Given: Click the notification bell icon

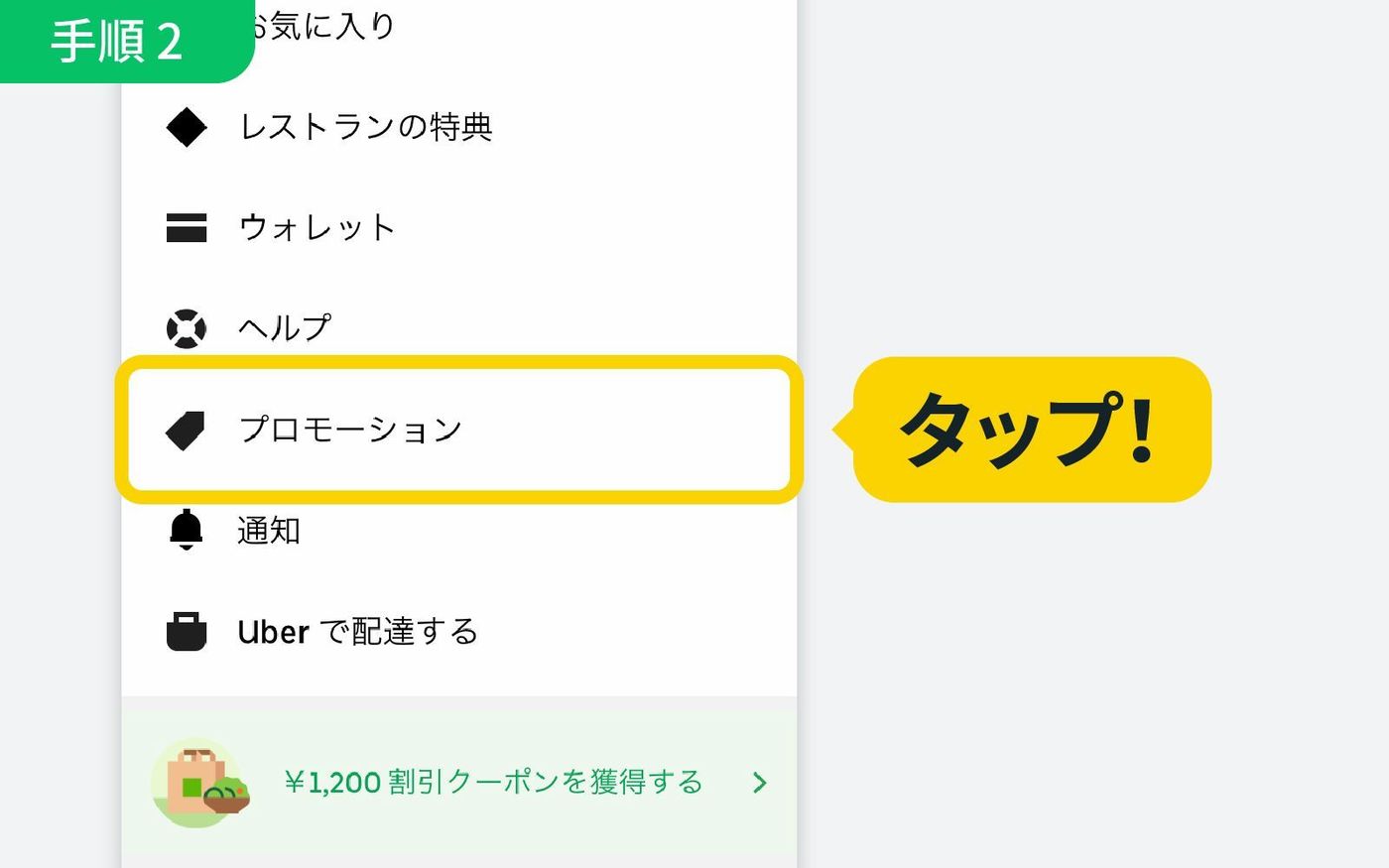Looking at the screenshot, I should [x=187, y=530].
